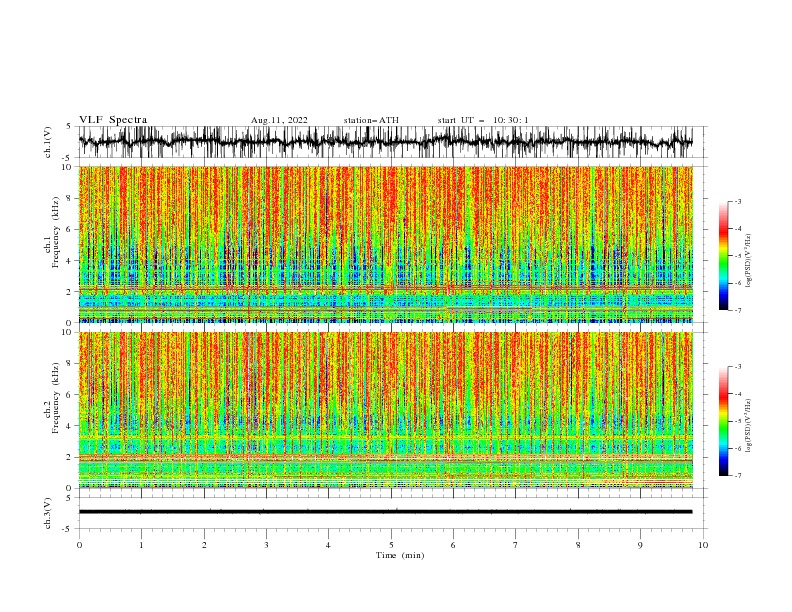Click the lower colorbar "-7" tick value
This screenshot has height=612, width=792.
click(x=738, y=475)
